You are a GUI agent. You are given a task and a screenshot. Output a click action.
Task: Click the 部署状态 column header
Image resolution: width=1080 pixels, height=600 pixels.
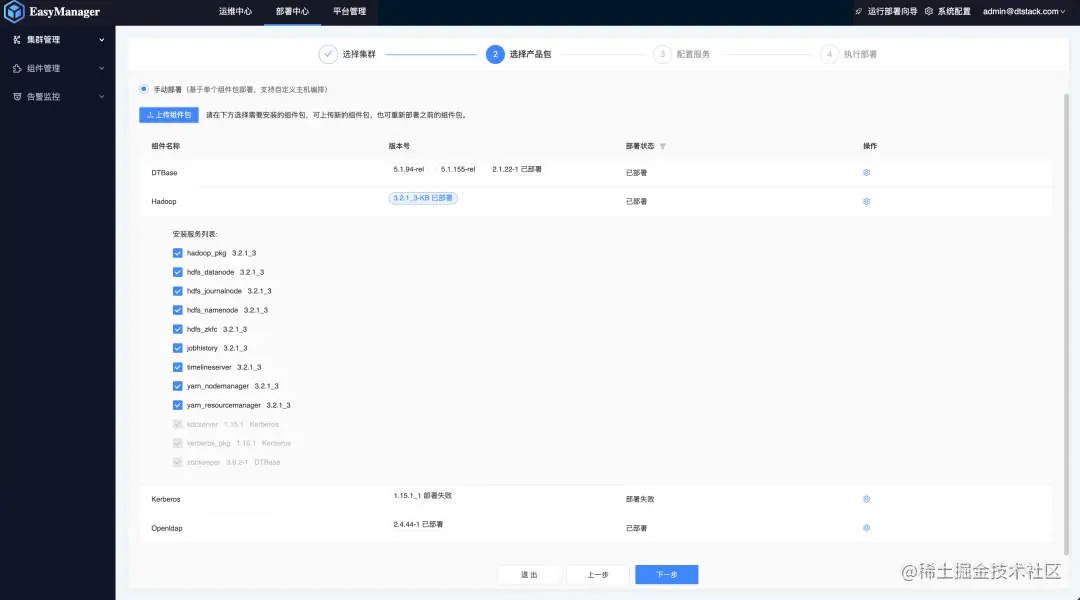pos(640,146)
